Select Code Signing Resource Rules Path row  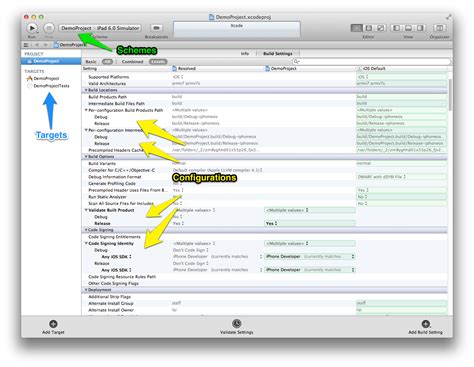(x=265, y=277)
